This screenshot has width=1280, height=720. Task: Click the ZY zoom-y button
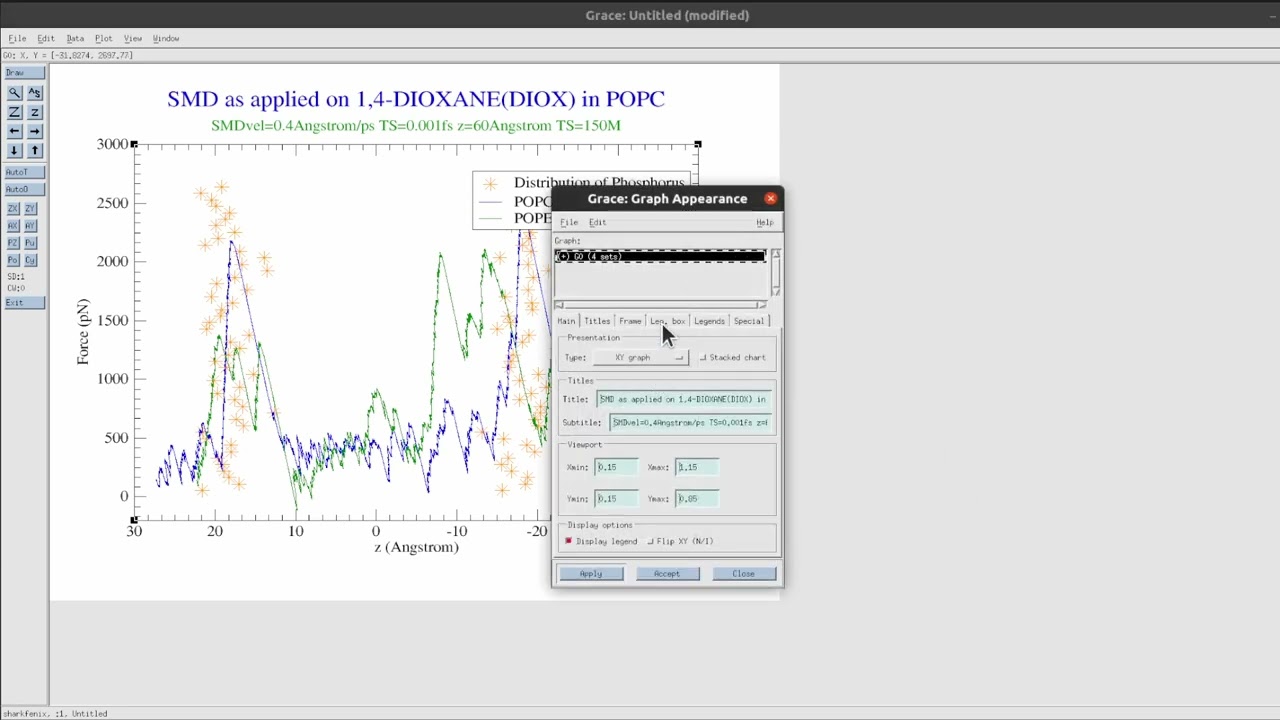(30, 208)
